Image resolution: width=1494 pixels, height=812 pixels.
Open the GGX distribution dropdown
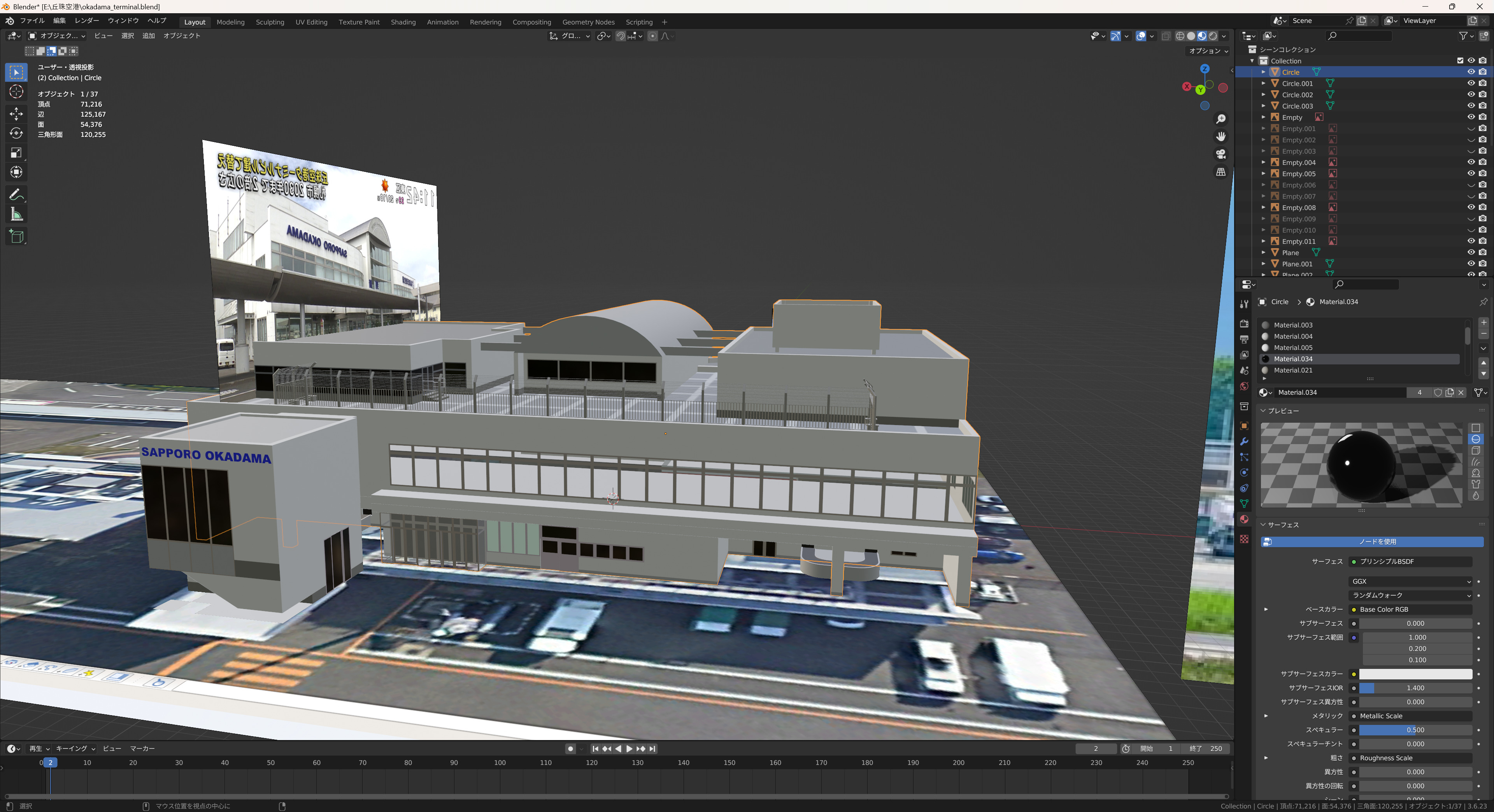pyautogui.click(x=1410, y=581)
